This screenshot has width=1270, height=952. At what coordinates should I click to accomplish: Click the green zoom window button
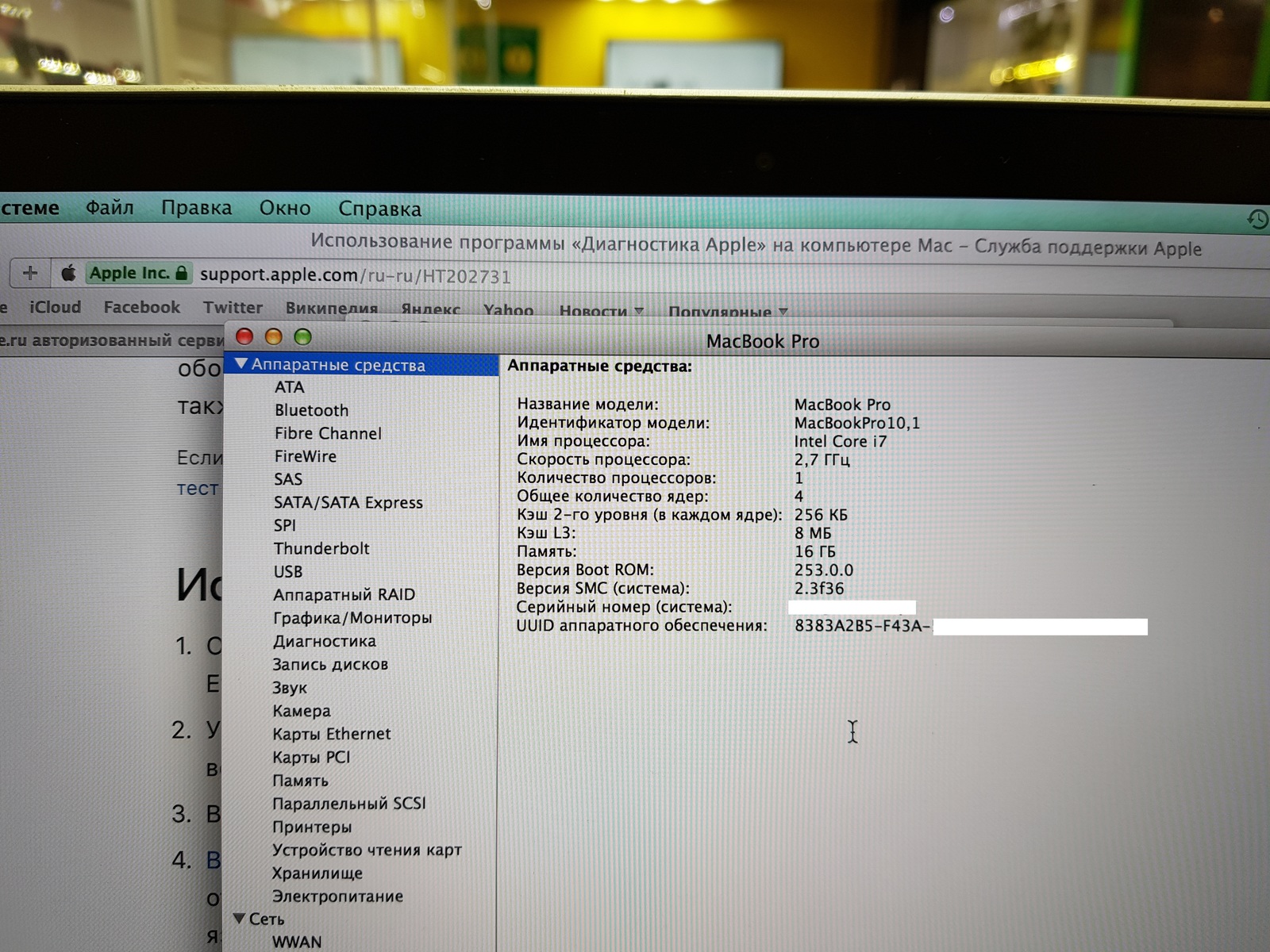[x=302, y=336]
